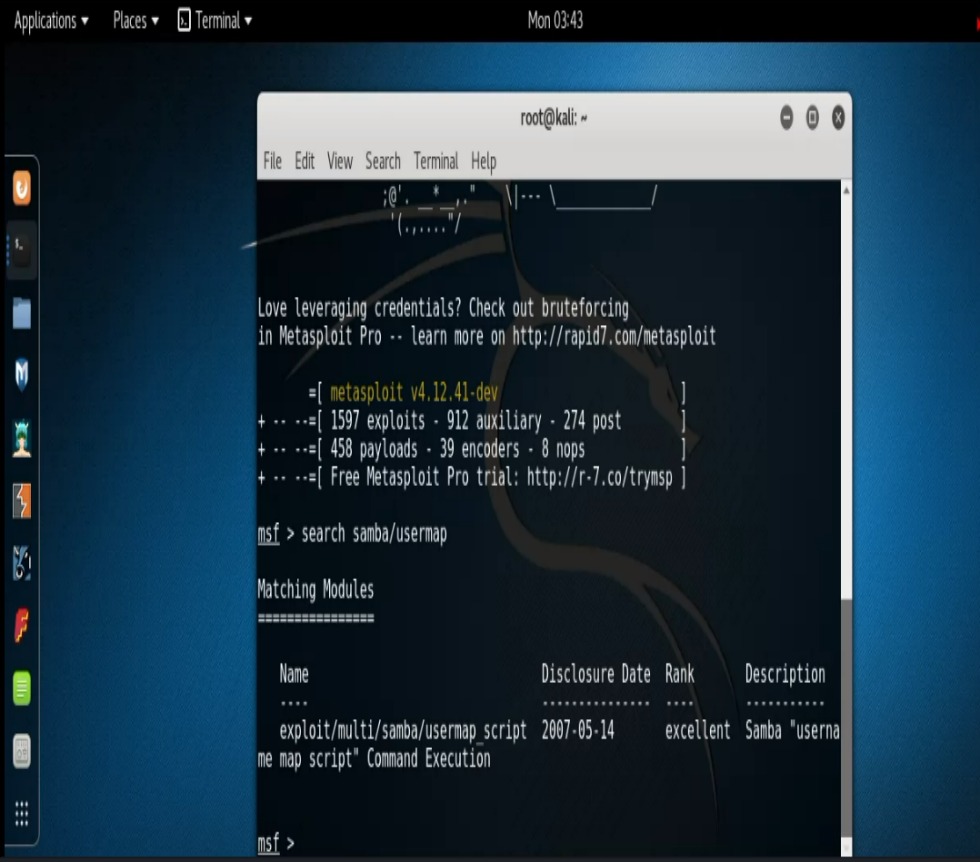This screenshot has width=980, height=862.
Task: Click the 'Disclosure Date' column header
Action: point(596,674)
